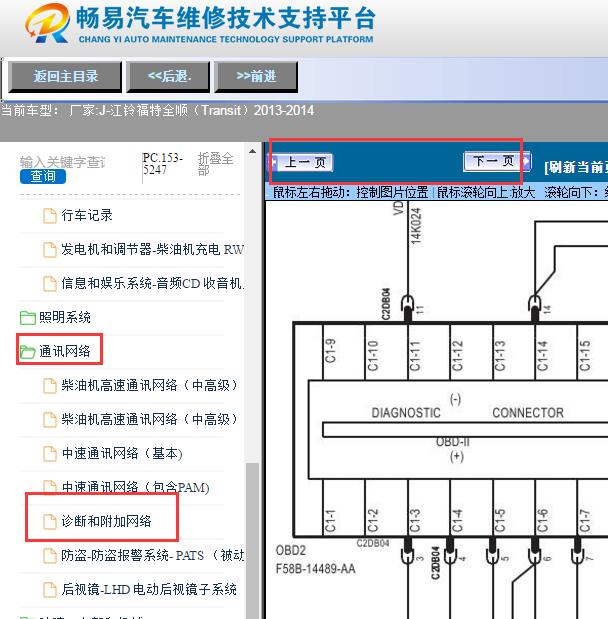
Task: Click the 刷新当前页 refresh link
Action: (x=576, y=167)
